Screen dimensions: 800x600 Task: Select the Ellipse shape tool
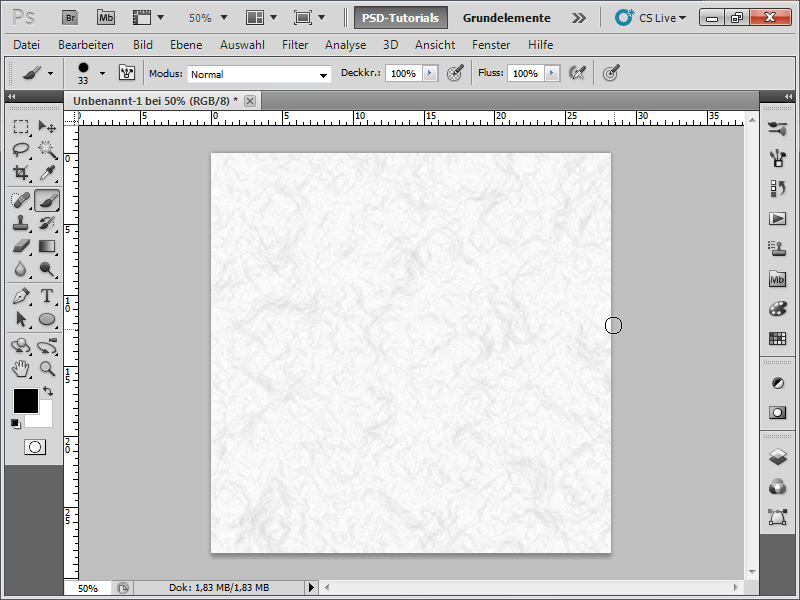click(x=47, y=319)
